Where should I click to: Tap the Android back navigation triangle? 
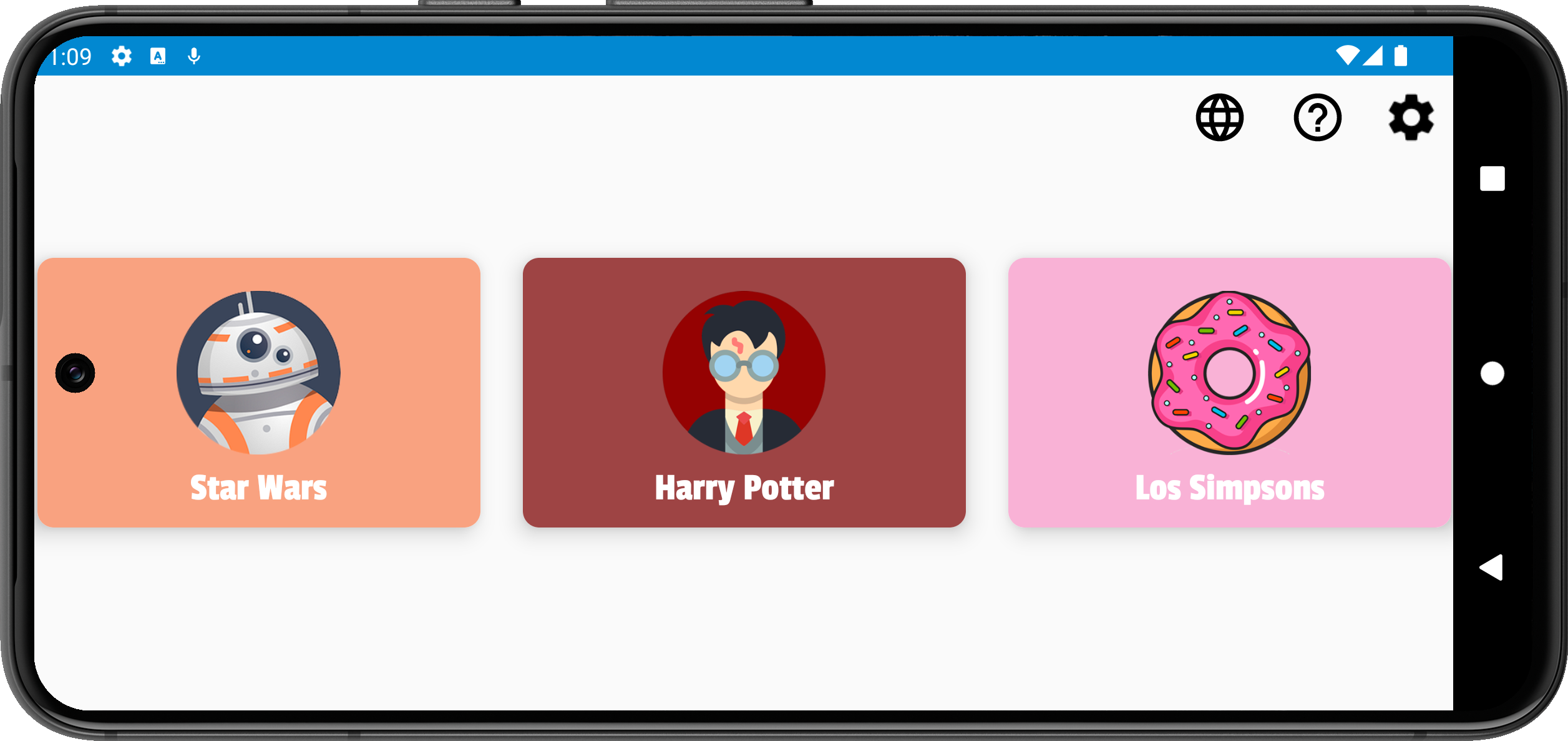coord(1491,567)
